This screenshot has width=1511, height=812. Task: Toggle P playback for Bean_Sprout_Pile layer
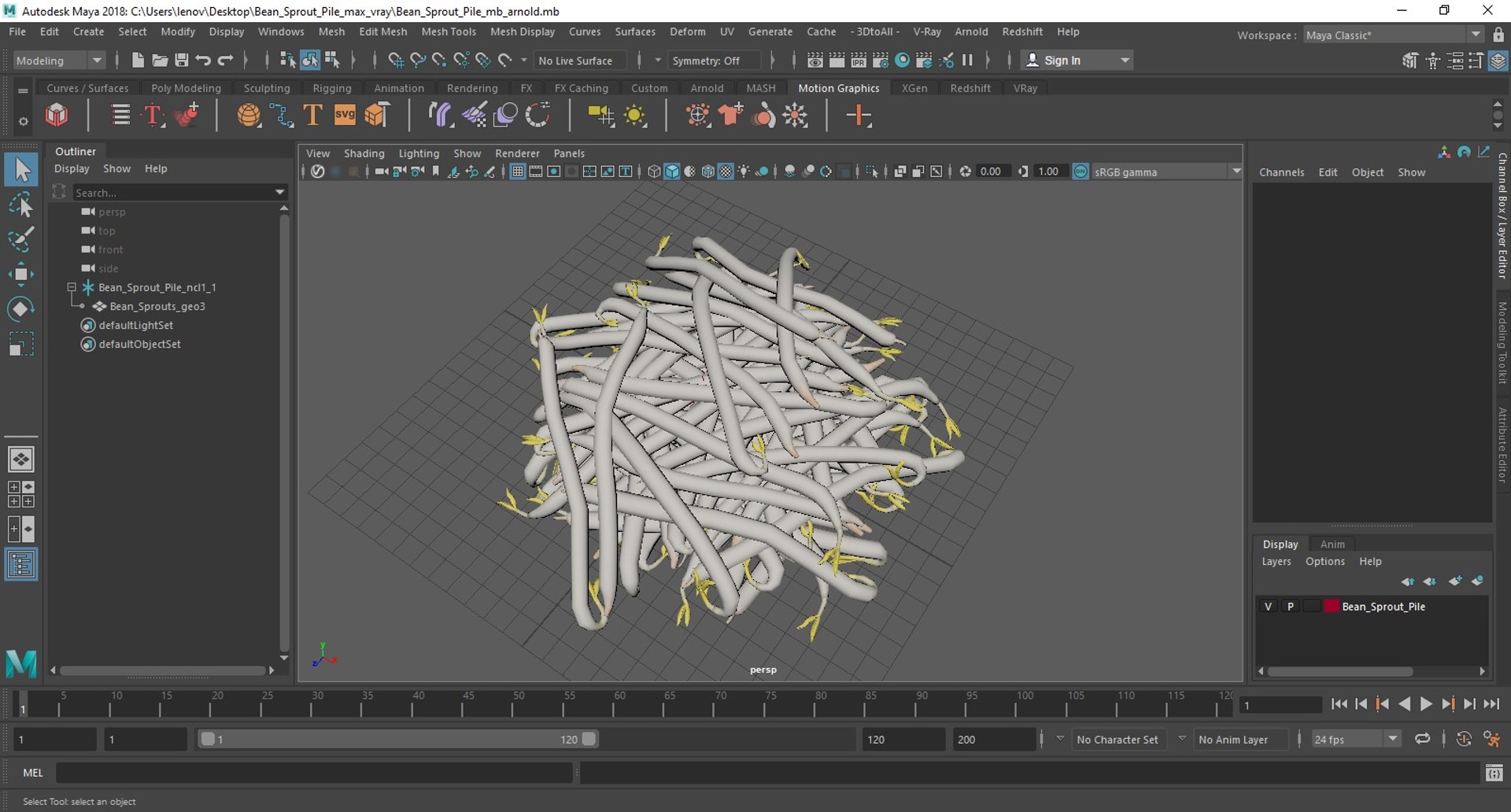click(x=1290, y=607)
